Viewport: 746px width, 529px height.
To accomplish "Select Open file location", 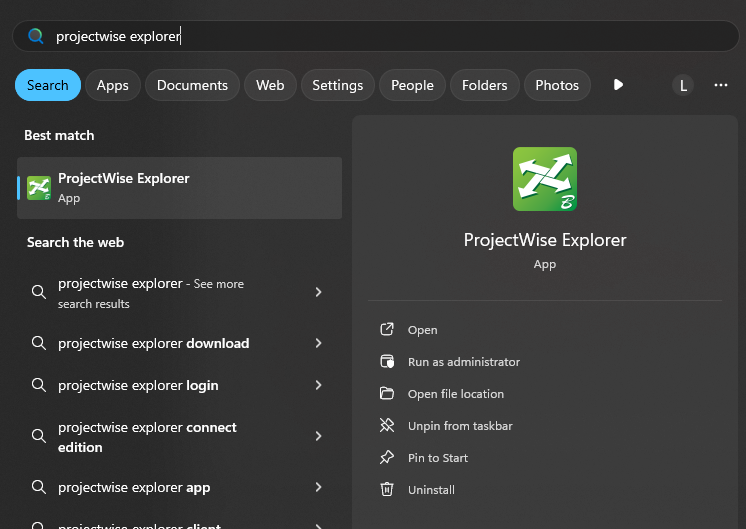I will coord(455,394).
